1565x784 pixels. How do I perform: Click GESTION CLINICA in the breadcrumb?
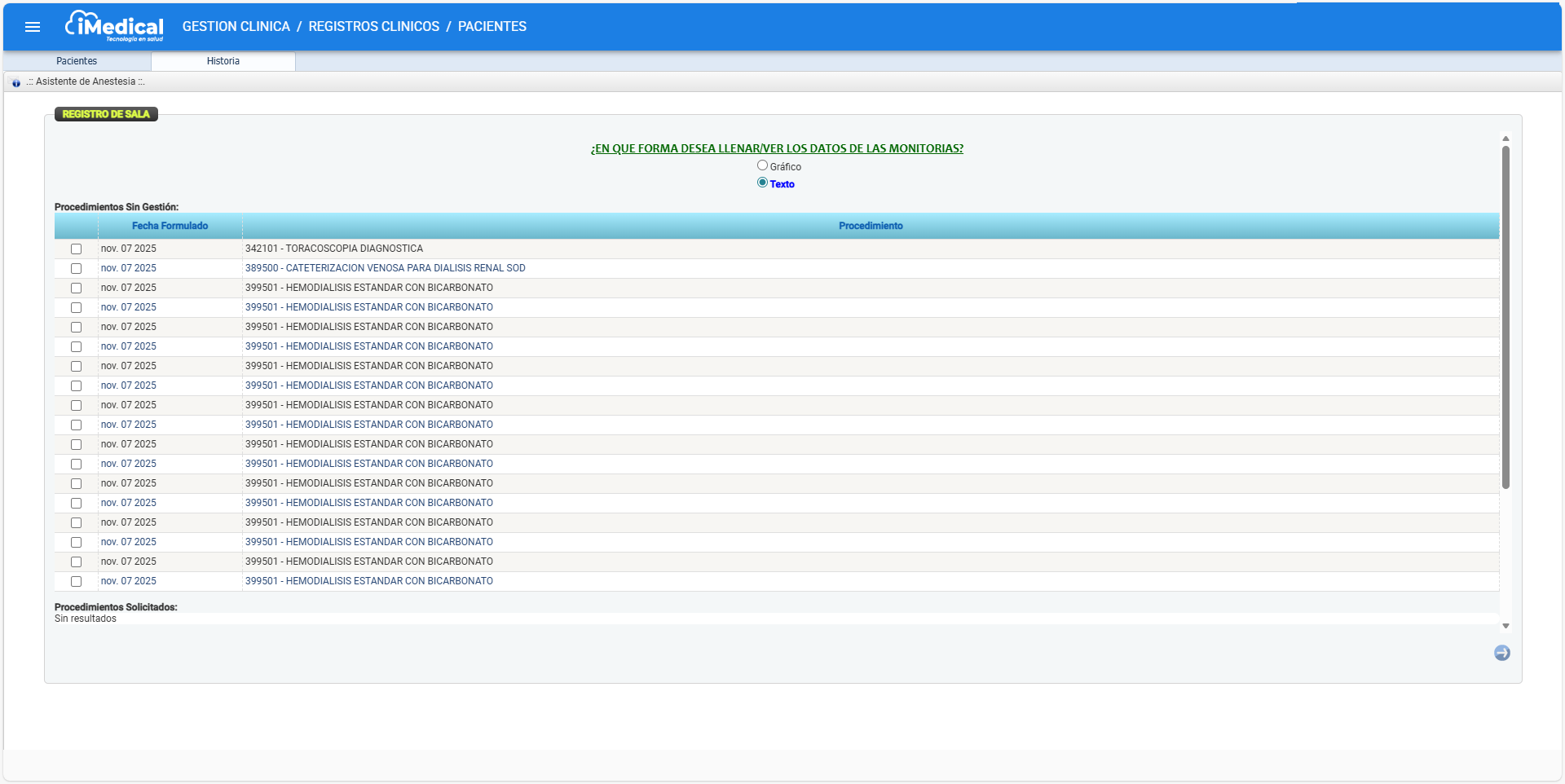(236, 27)
